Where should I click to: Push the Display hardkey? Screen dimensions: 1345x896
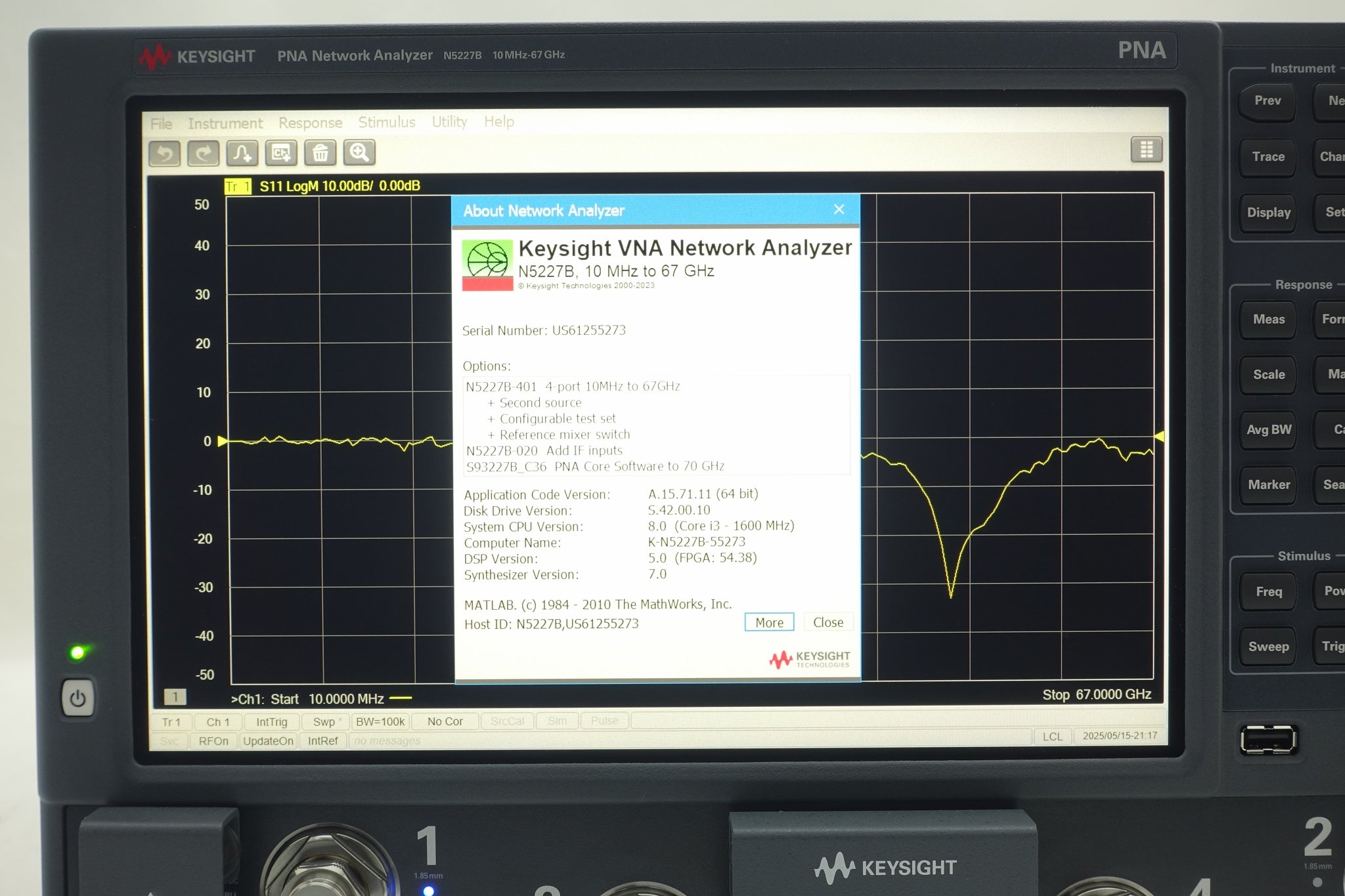tap(1268, 213)
